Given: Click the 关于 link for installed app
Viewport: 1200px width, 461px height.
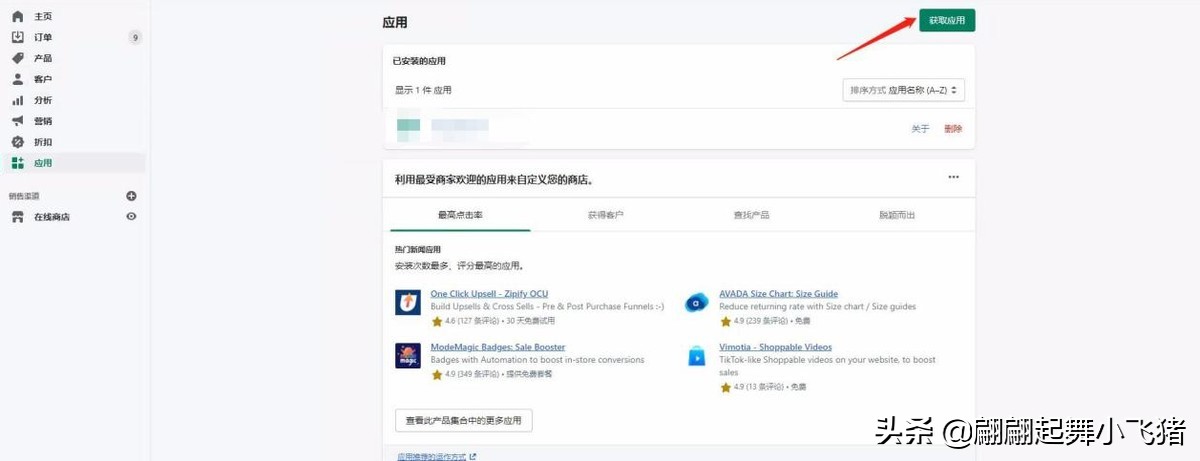Looking at the screenshot, I should point(920,129).
